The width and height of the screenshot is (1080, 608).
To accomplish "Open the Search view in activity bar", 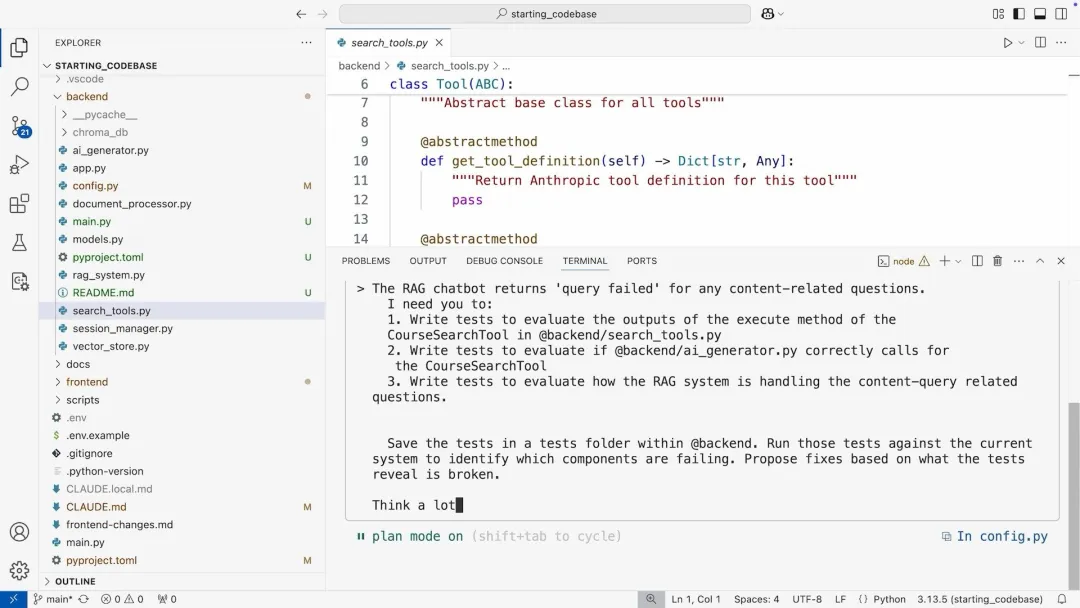I will pos(19,87).
